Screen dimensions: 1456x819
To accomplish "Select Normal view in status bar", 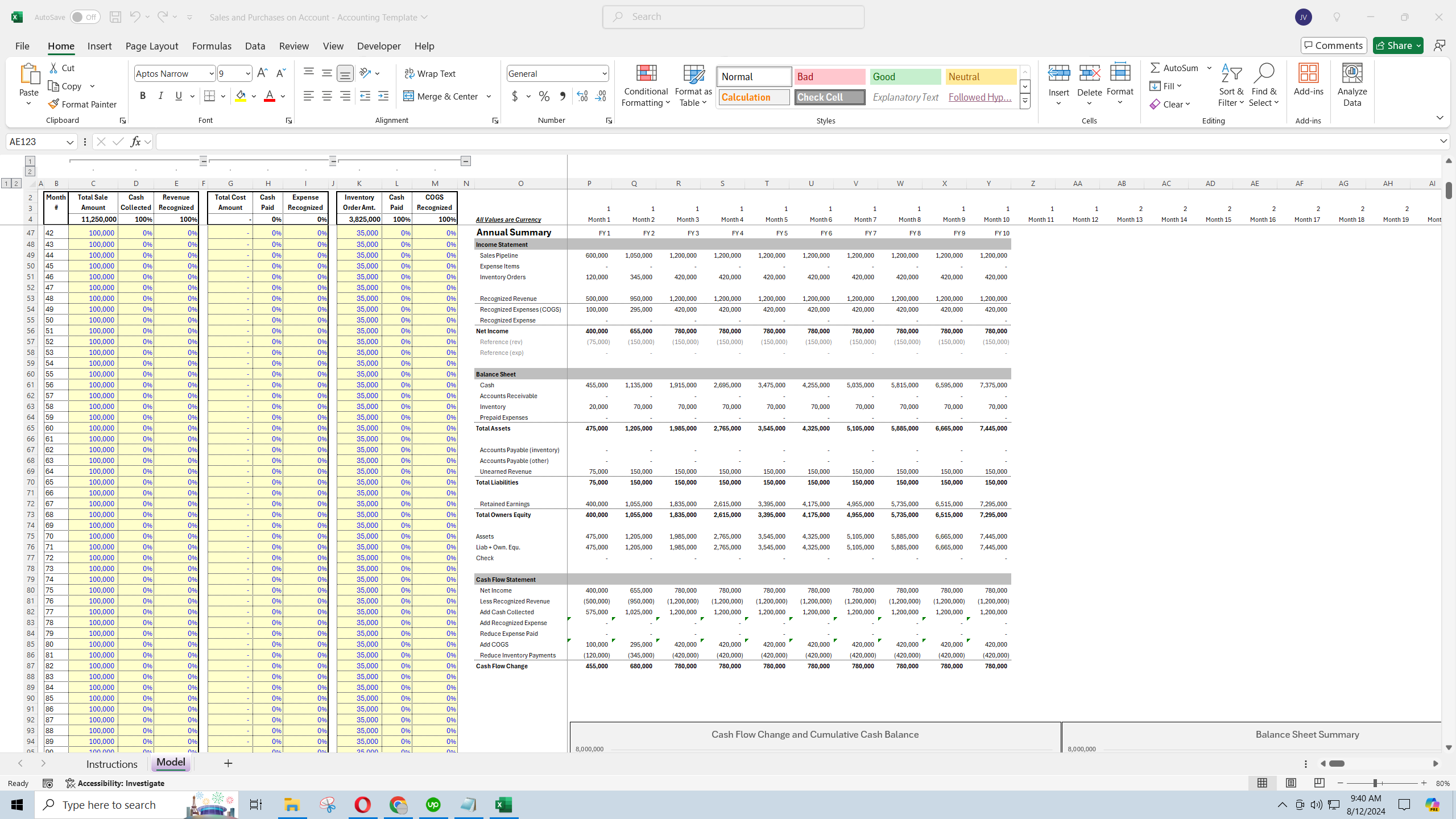I will coord(1262,783).
